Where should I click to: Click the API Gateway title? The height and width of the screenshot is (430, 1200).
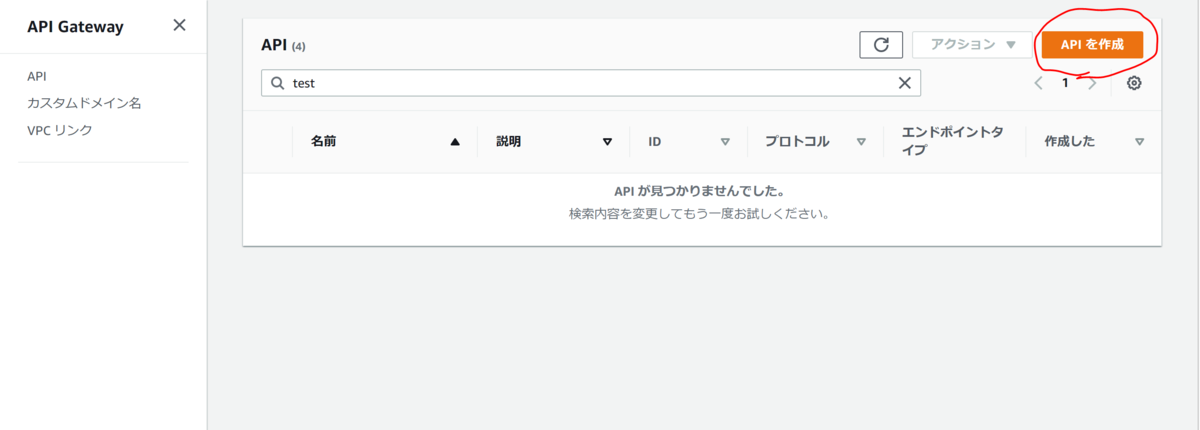tap(76, 27)
